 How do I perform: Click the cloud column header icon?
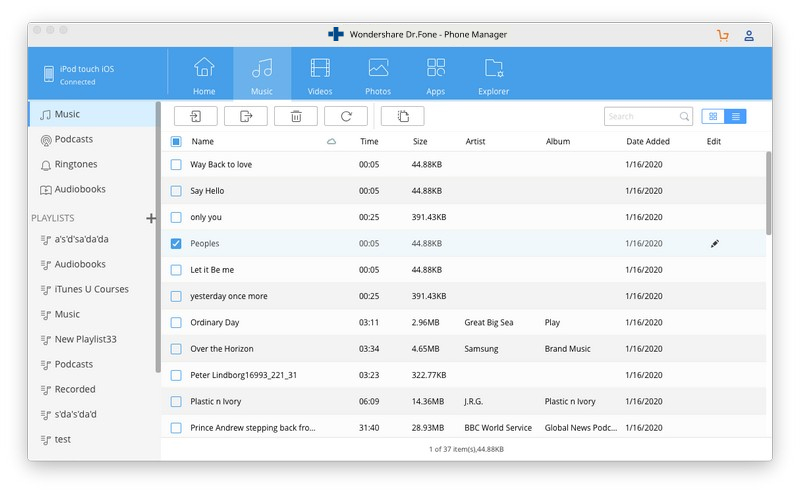(331, 141)
